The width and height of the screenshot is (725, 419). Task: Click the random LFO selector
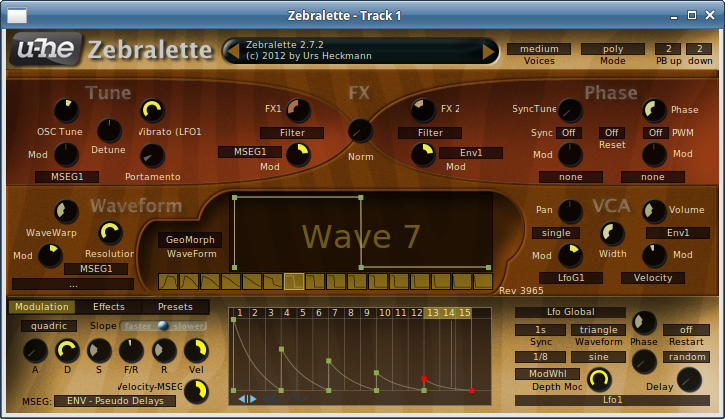687,357
